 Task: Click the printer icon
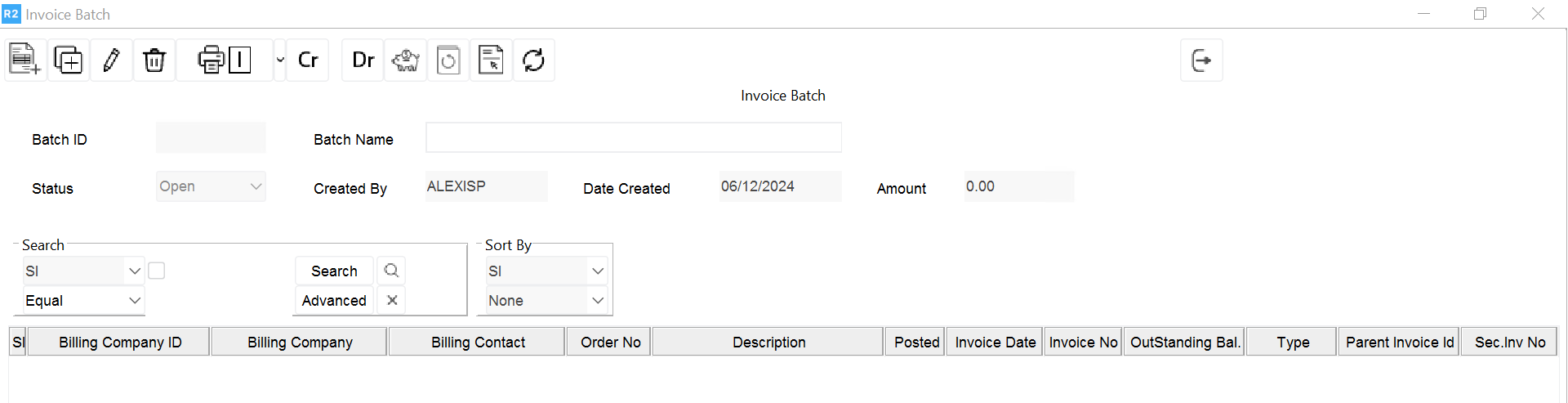pos(211,60)
